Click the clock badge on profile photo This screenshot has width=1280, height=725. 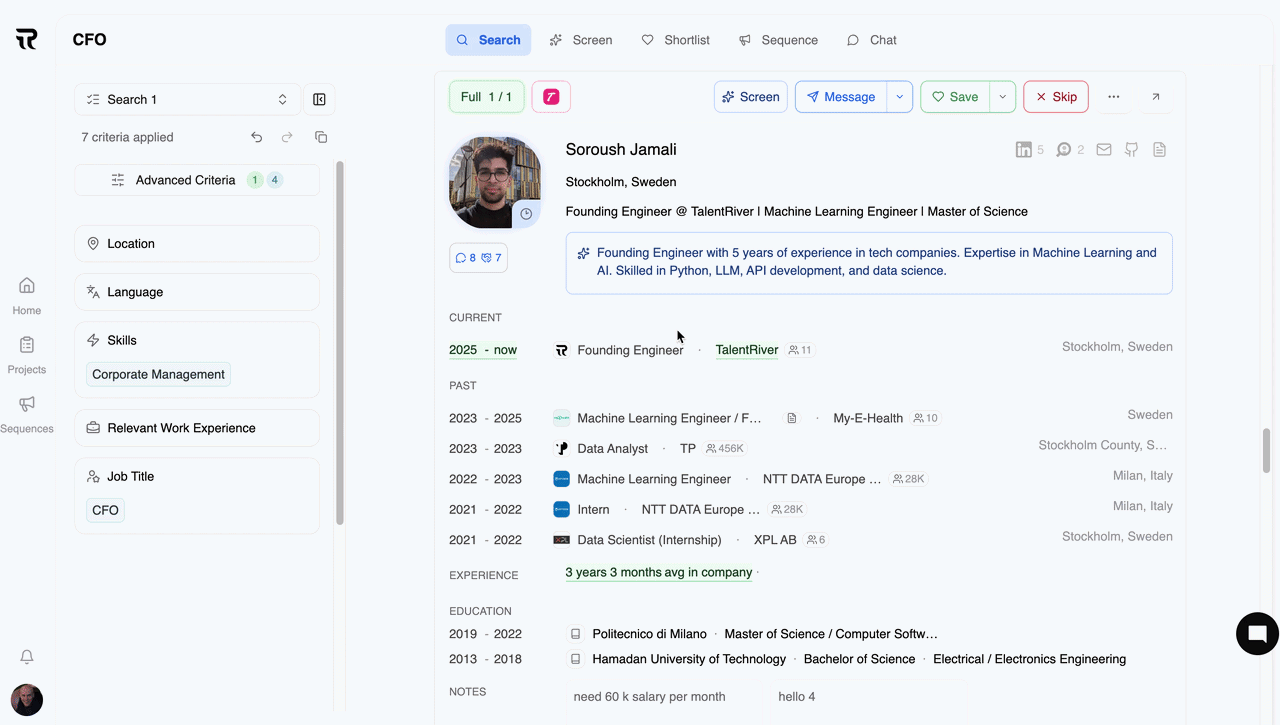pyautogui.click(x=526, y=214)
